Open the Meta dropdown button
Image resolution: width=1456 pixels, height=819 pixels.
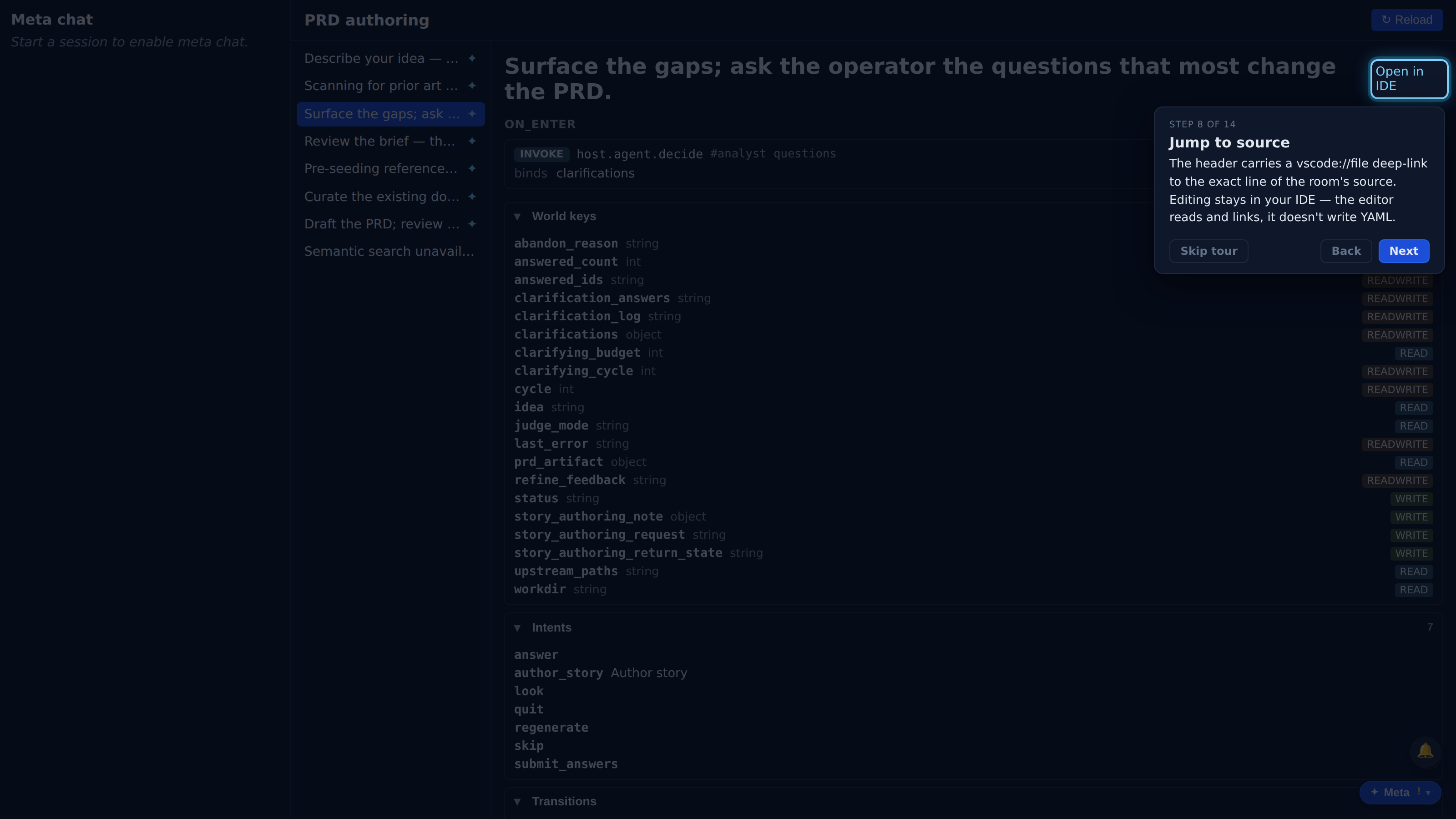pyautogui.click(x=1400, y=793)
